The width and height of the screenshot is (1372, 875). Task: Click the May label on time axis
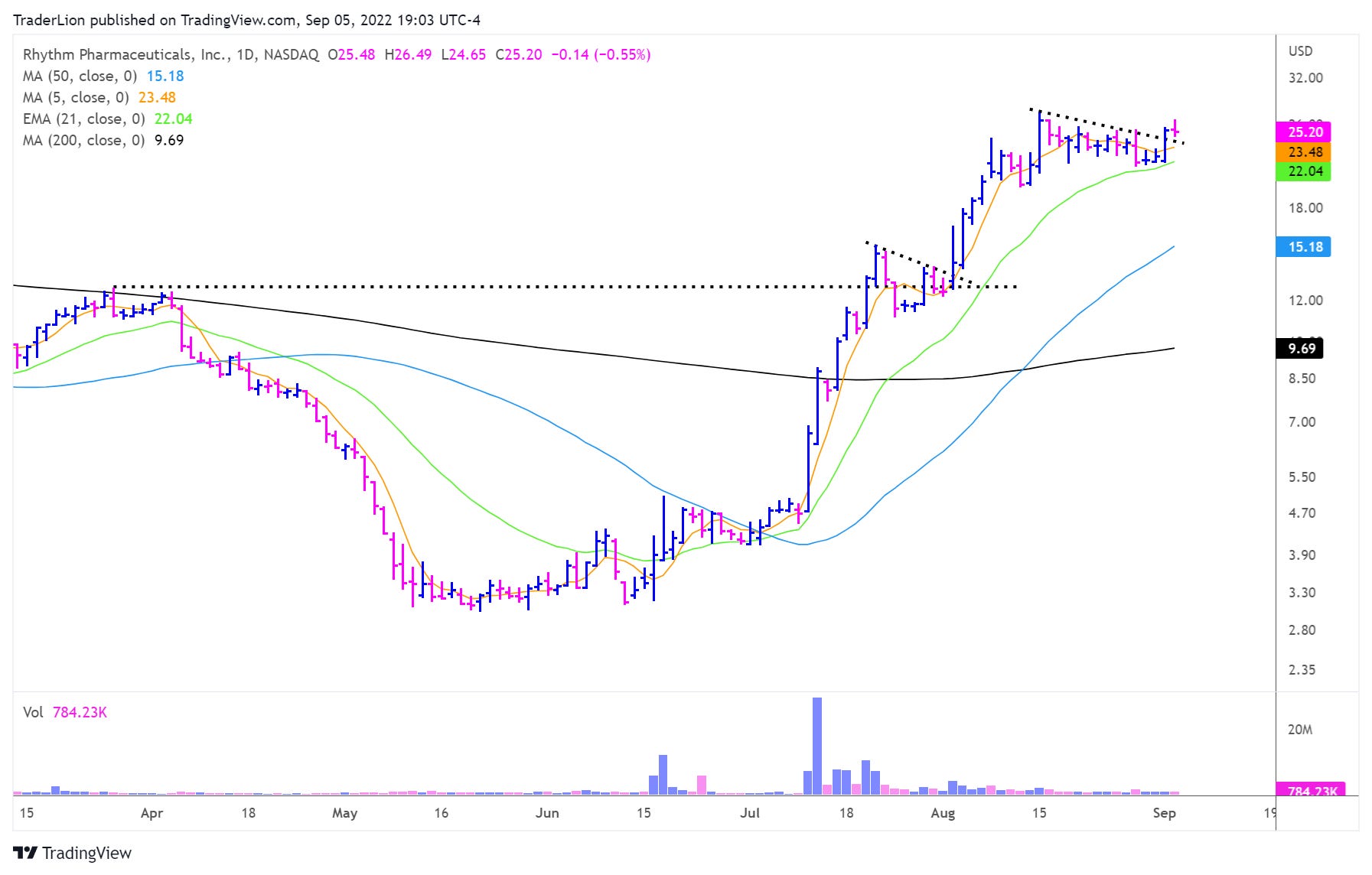point(345,813)
